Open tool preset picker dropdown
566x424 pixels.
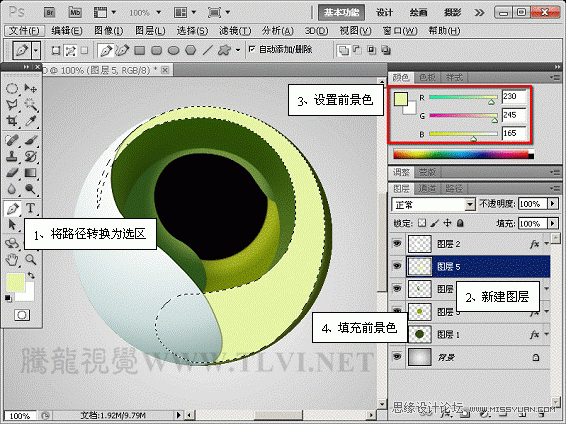(36, 50)
